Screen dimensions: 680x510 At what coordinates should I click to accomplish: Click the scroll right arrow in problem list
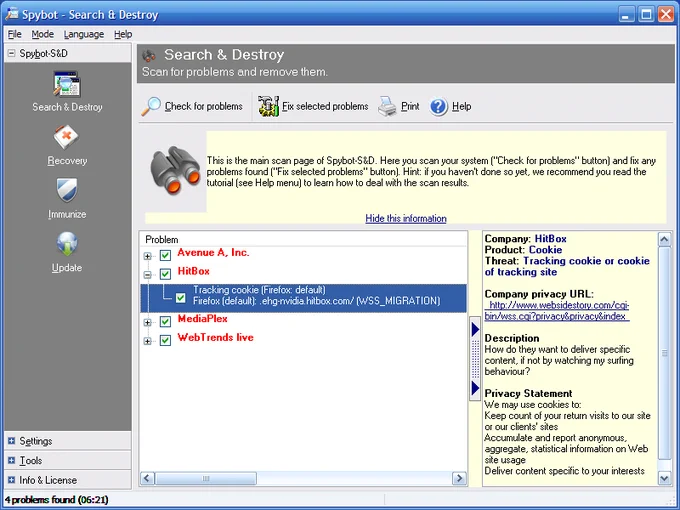[x=459, y=478]
